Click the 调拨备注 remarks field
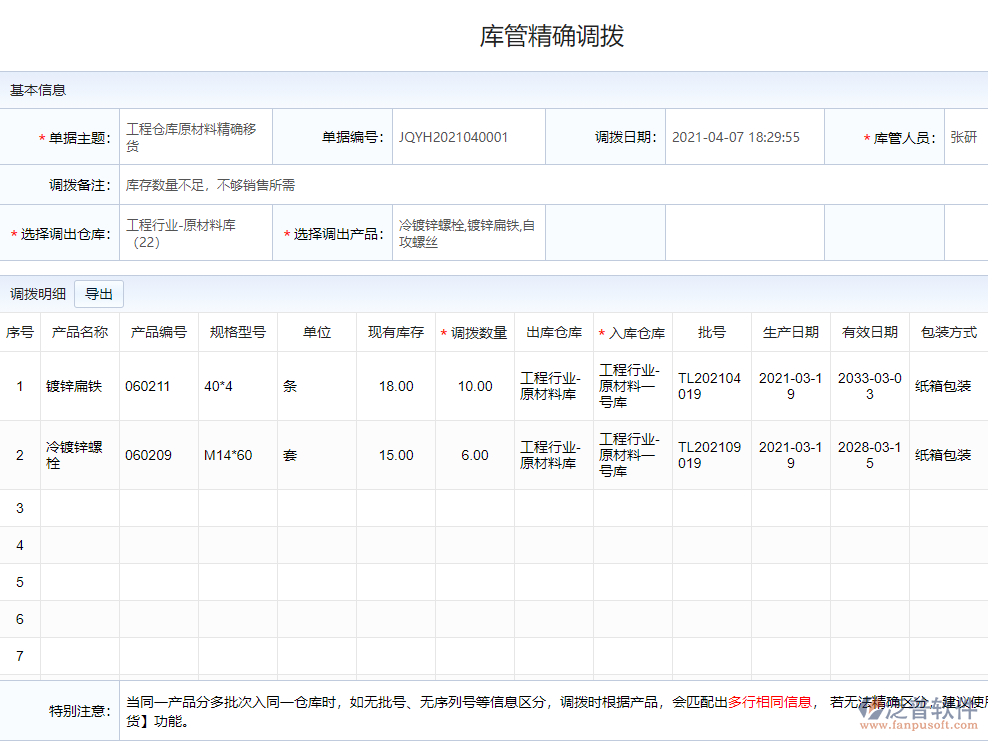988x741 pixels. pos(550,185)
